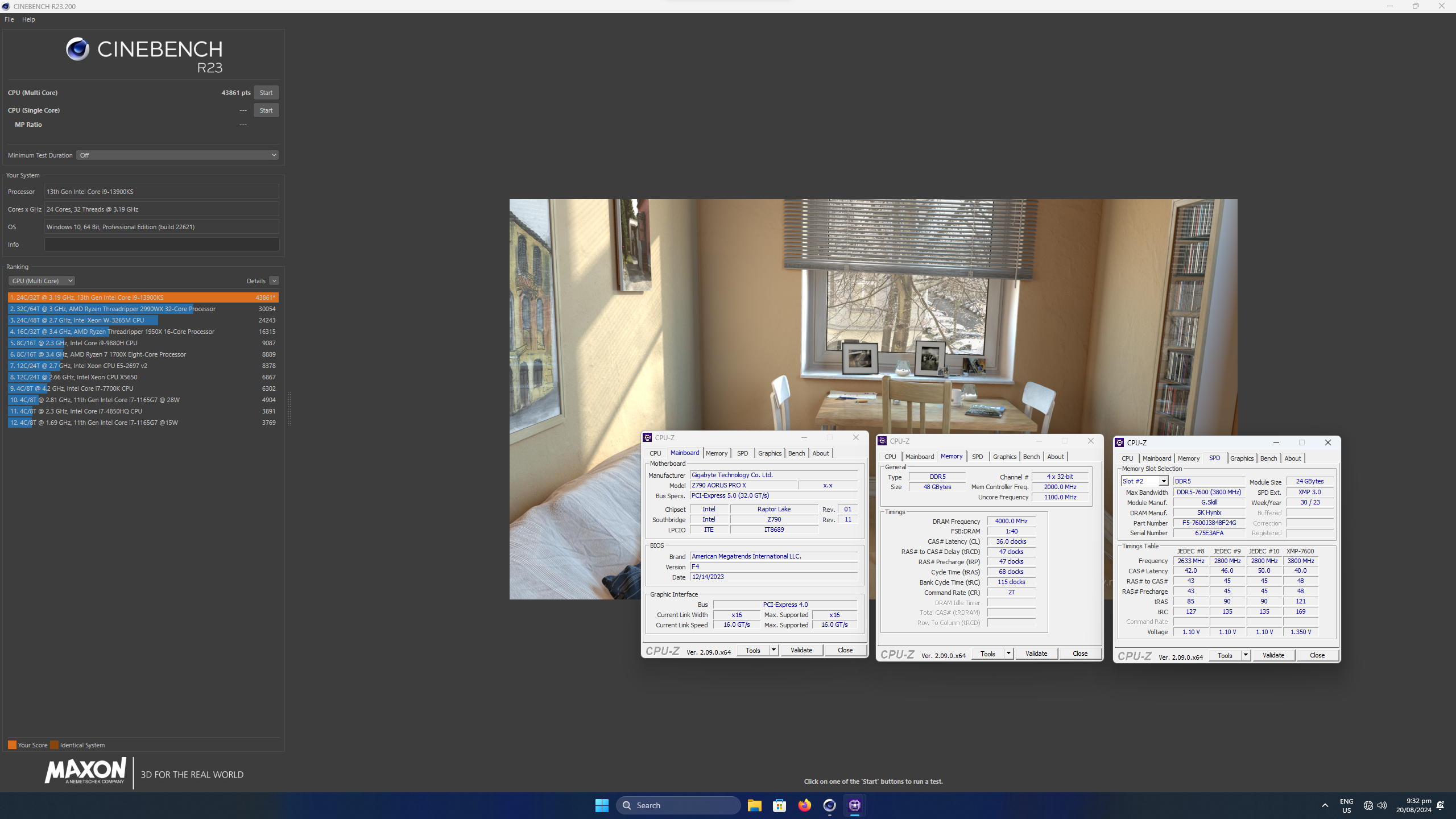The height and width of the screenshot is (819, 1456).
Task: Open Cinebench Help menu
Action: point(28,19)
